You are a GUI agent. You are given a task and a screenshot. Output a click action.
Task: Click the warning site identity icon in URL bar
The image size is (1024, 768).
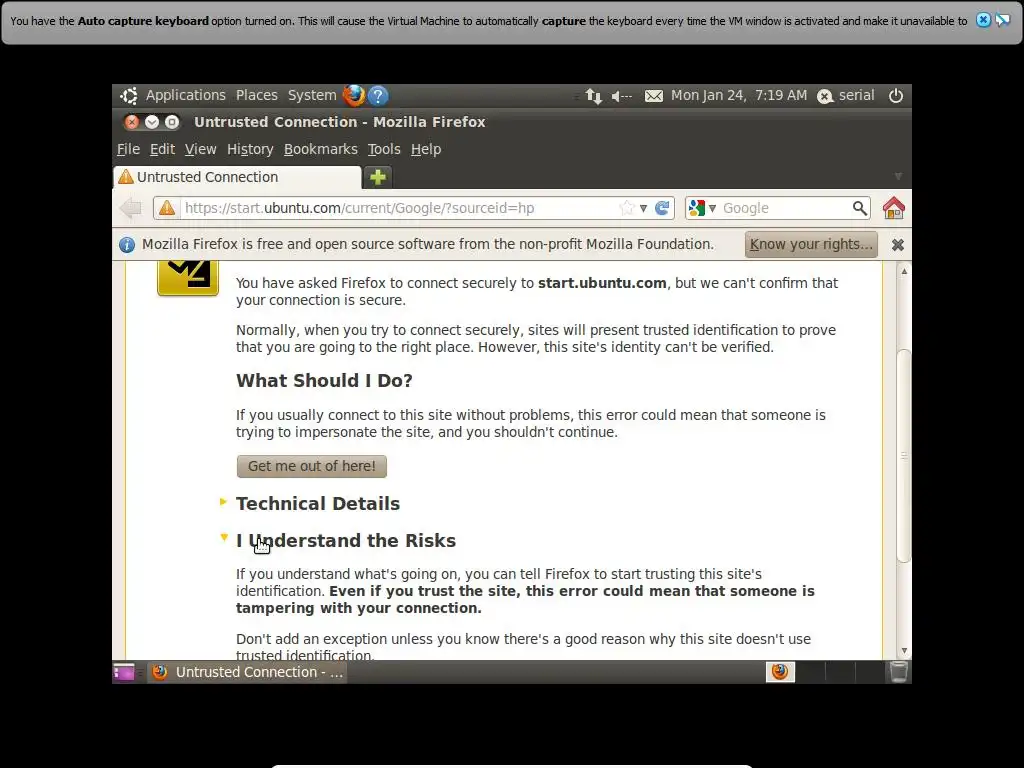pyautogui.click(x=167, y=208)
